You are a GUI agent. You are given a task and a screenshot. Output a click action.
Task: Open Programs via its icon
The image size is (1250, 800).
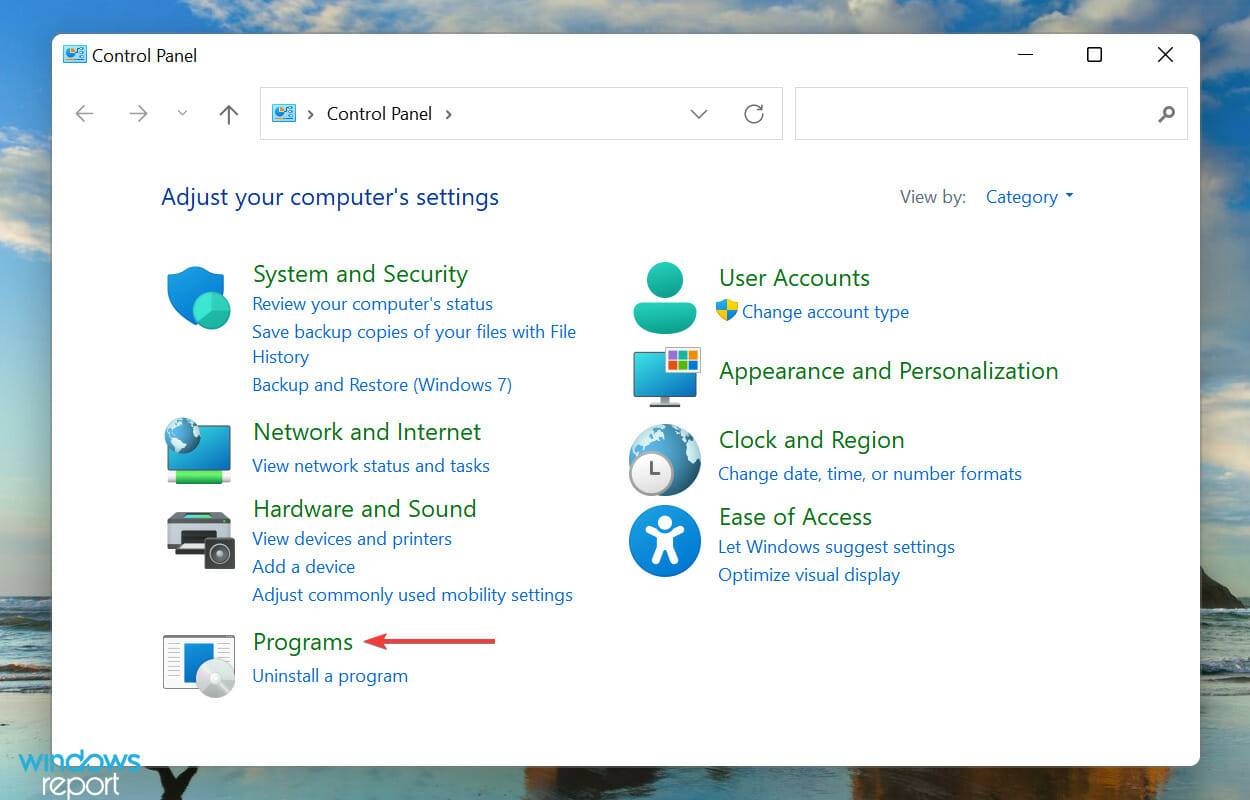[x=198, y=662]
